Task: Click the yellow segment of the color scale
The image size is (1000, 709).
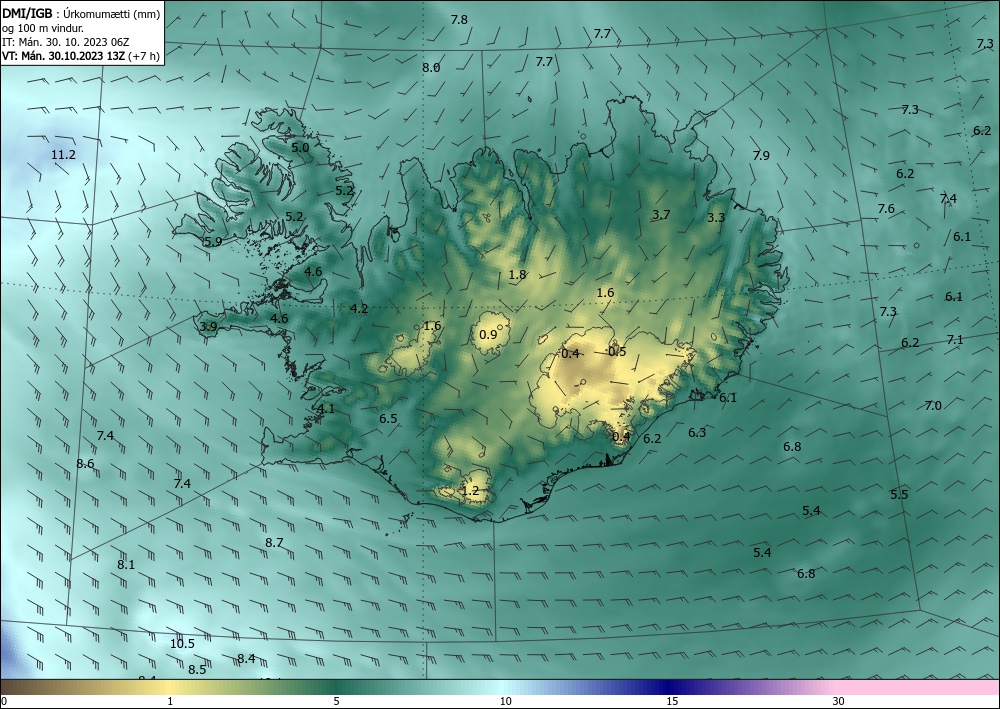Action: click(169, 687)
